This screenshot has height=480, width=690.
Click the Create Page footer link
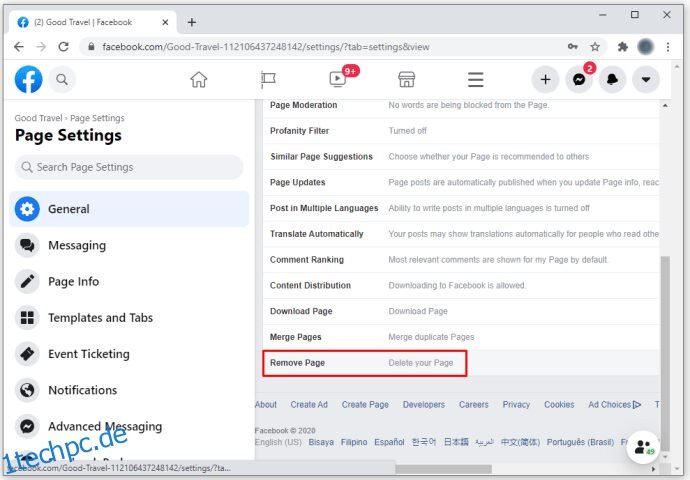pos(365,404)
